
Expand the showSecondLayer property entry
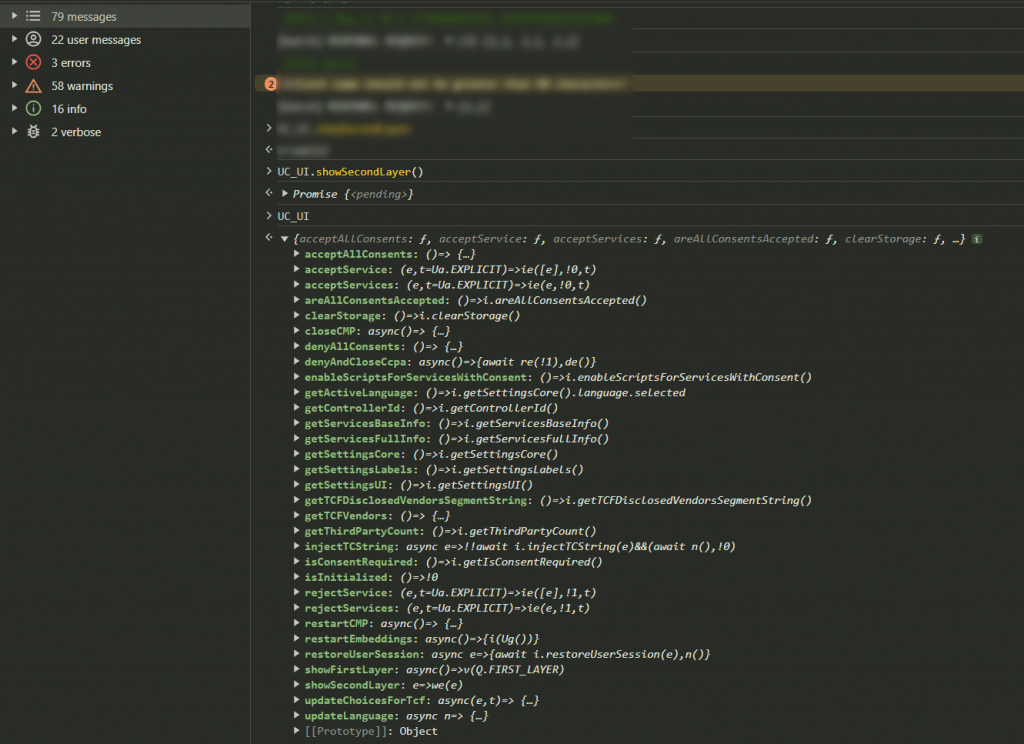(296, 685)
